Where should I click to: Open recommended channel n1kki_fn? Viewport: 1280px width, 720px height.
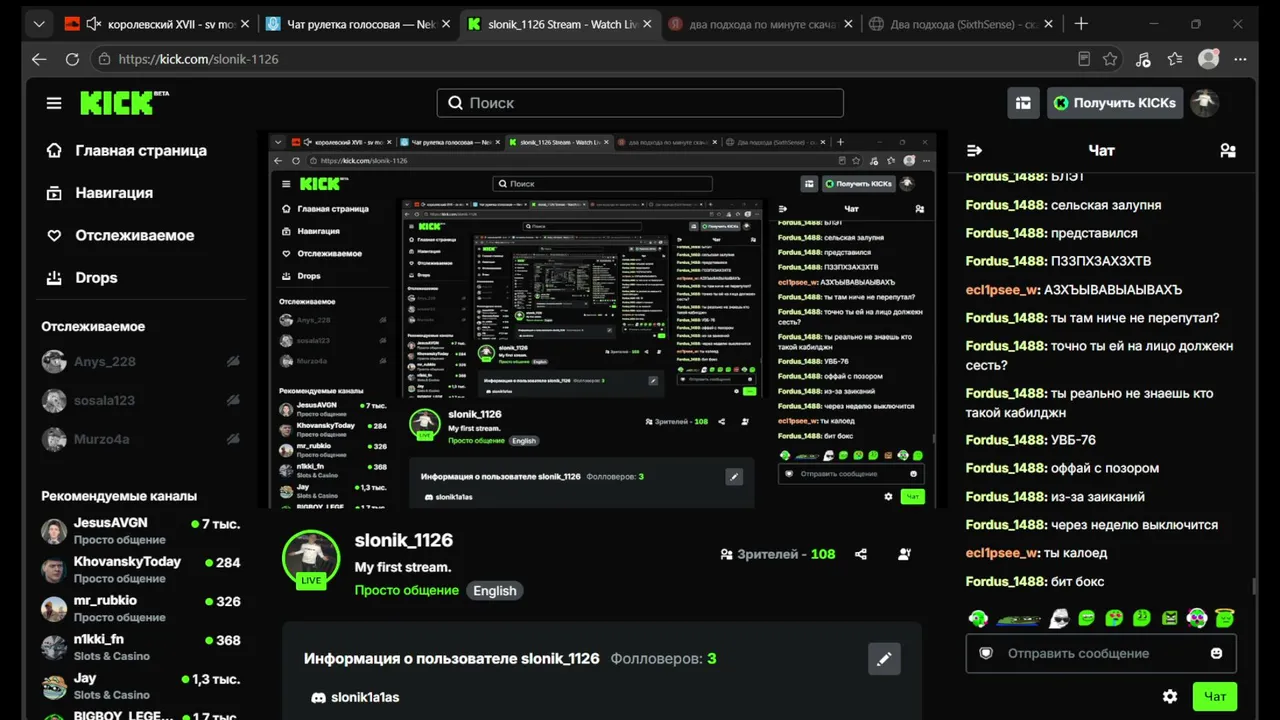pos(141,648)
